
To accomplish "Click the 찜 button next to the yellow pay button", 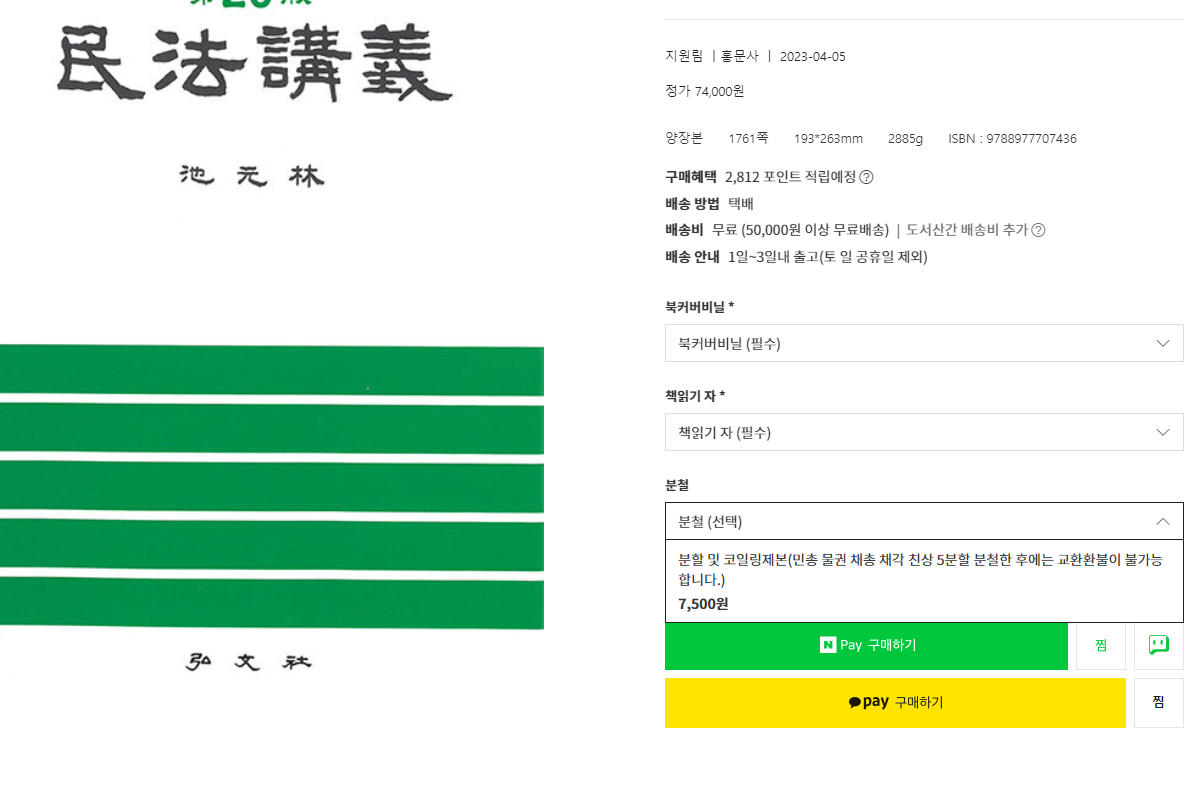I will (x=1158, y=702).
